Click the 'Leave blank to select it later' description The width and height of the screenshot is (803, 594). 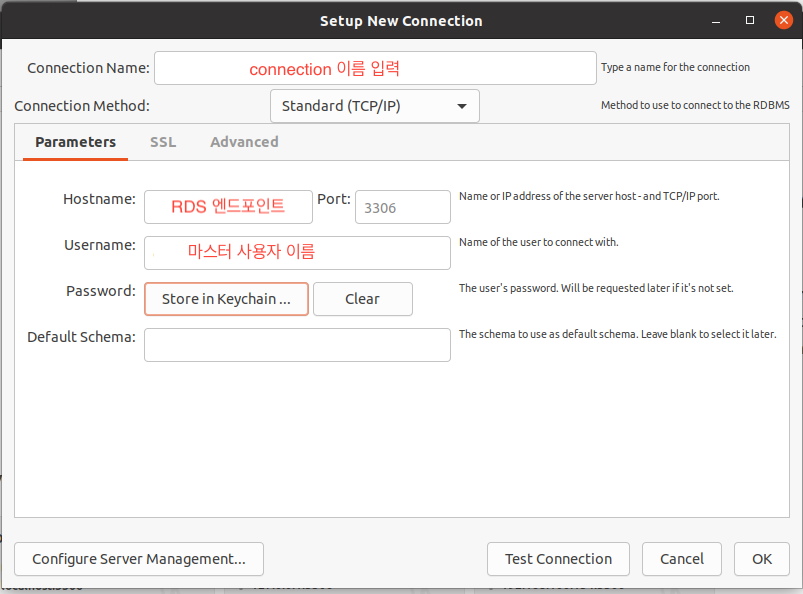[x=618, y=334]
